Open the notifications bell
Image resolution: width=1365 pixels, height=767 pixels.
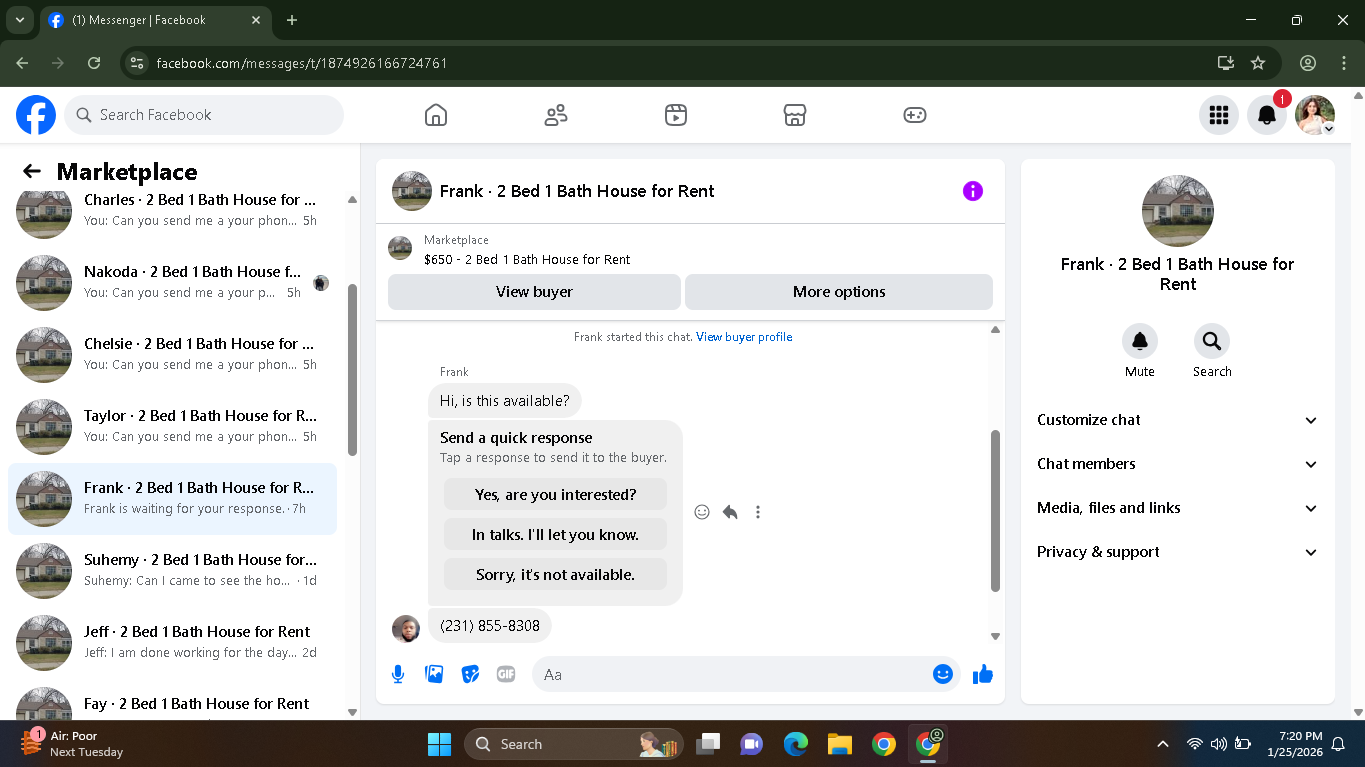(1266, 115)
